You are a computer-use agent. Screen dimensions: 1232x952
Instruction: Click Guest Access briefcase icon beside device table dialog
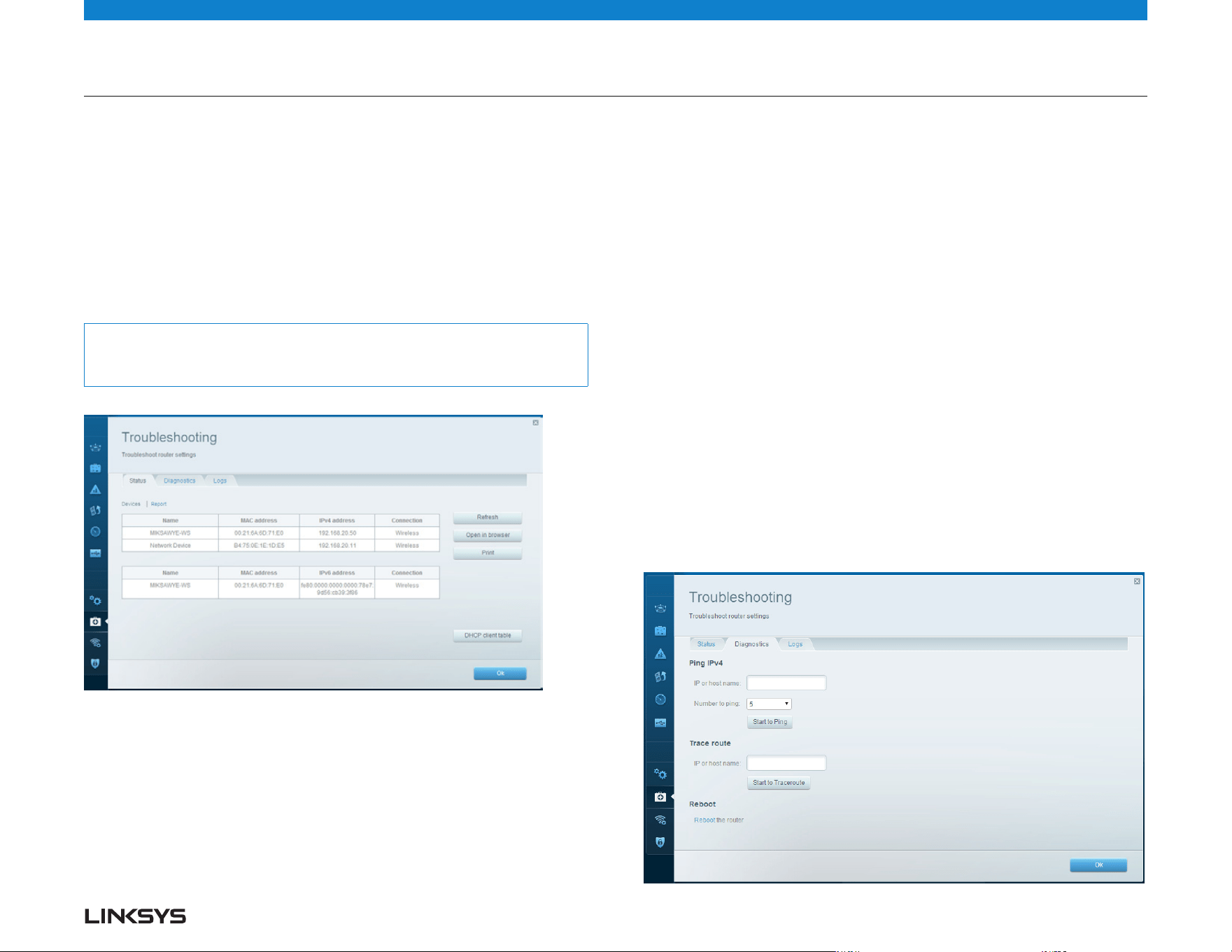[95, 468]
